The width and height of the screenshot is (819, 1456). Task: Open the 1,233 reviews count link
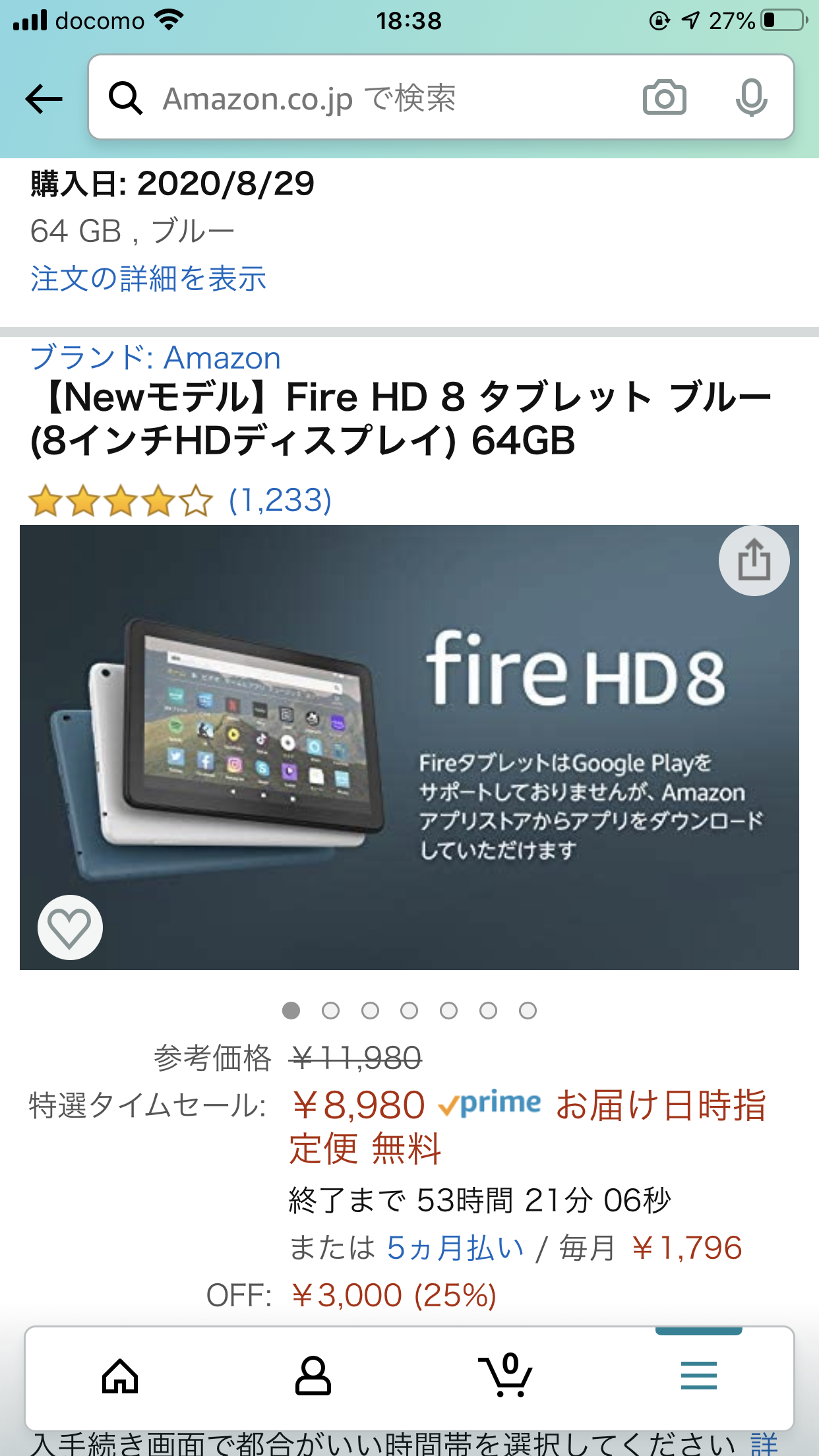[x=280, y=501]
